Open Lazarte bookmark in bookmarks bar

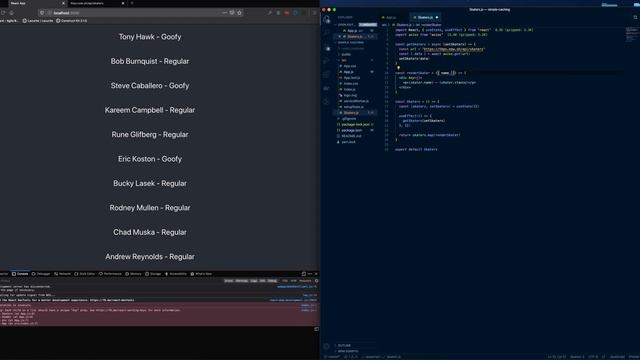point(38,20)
